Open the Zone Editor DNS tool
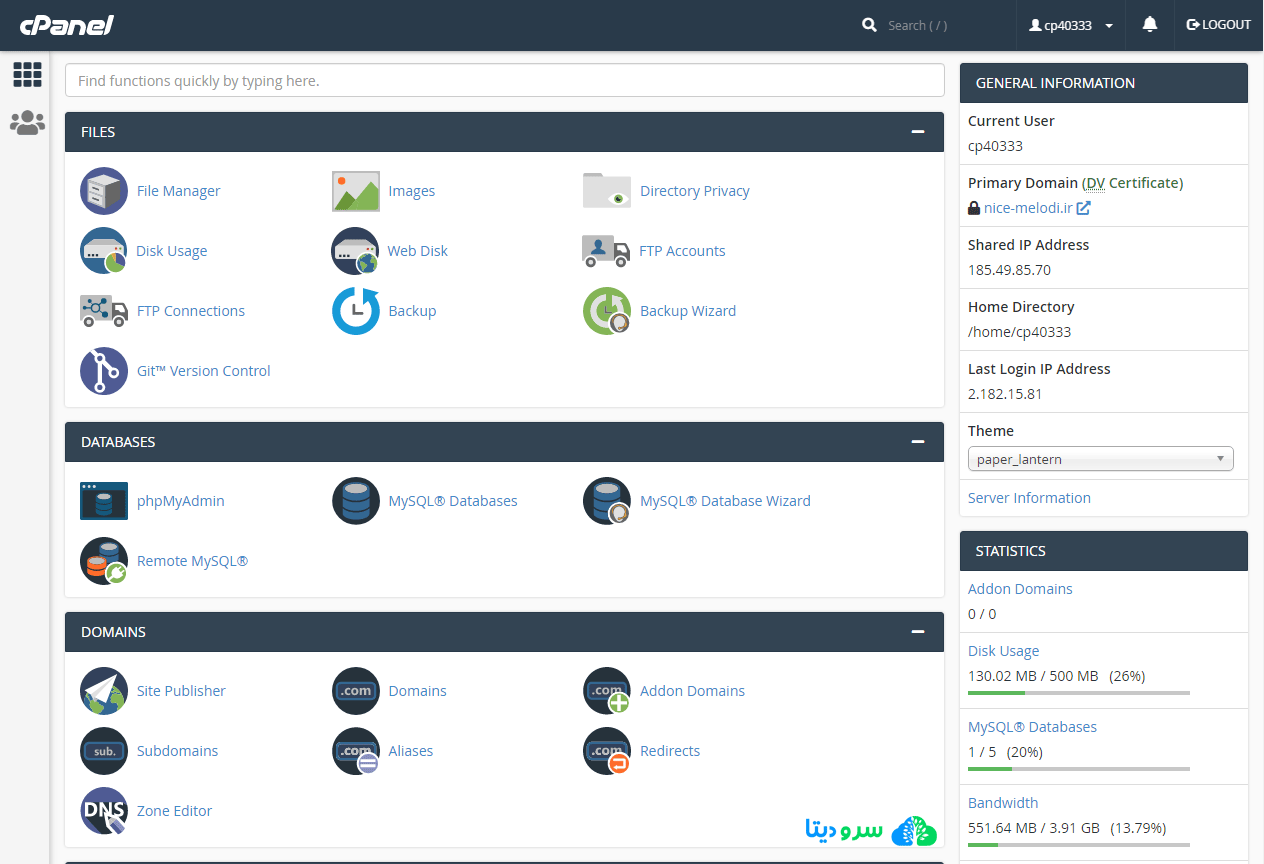This screenshot has height=864, width=1264. pyautogui.click(x=103, y=810)
